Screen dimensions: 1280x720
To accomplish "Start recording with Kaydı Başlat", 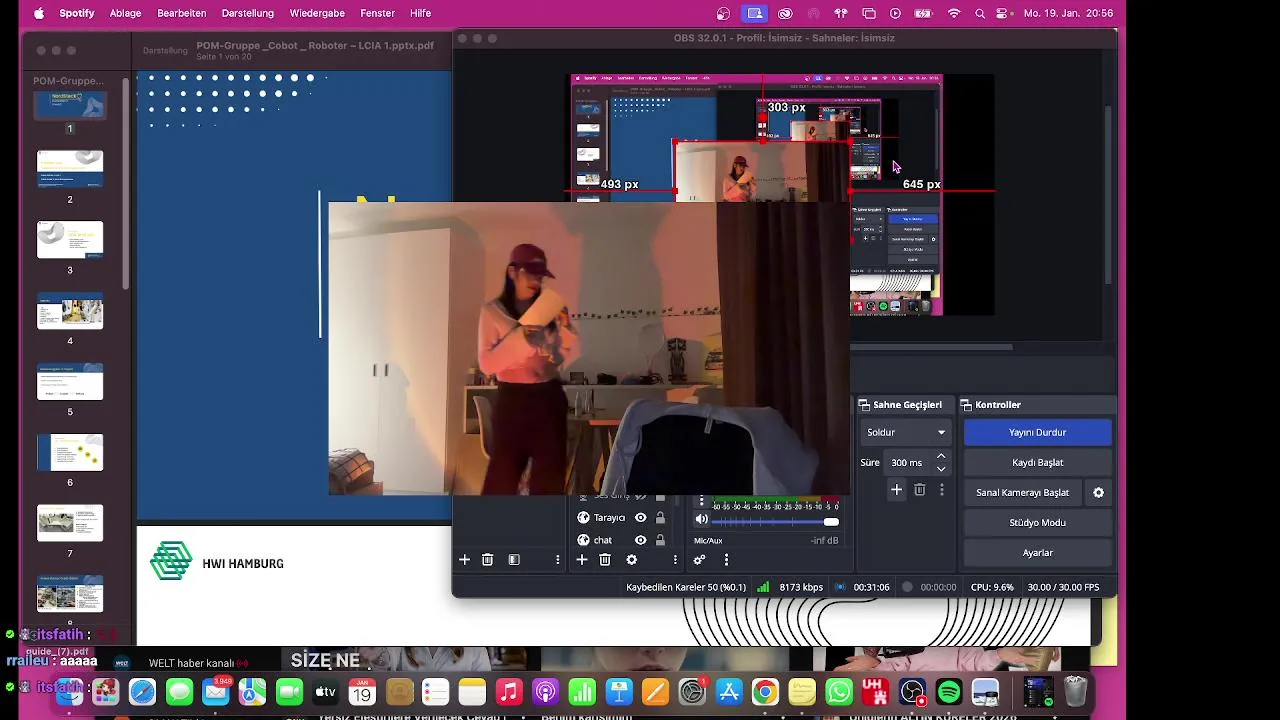I will click(x=1037, y=462).
